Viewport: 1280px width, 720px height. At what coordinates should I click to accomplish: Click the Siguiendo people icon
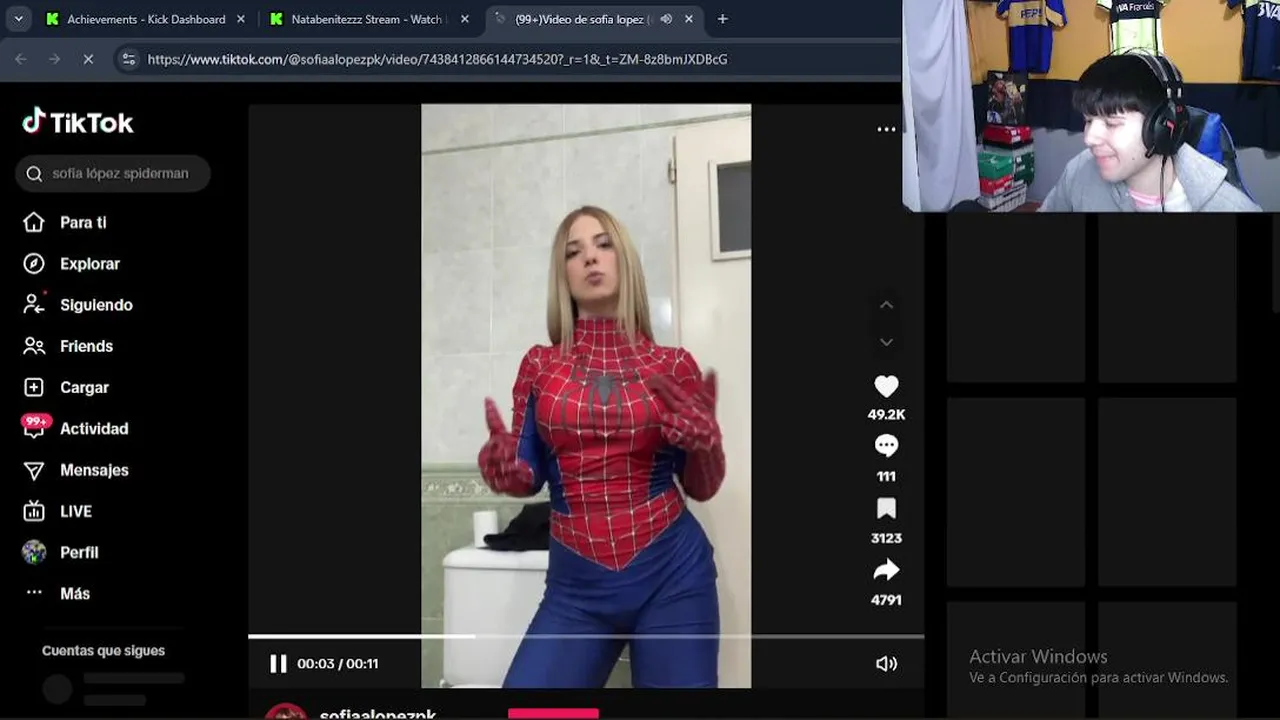(34, 305)
